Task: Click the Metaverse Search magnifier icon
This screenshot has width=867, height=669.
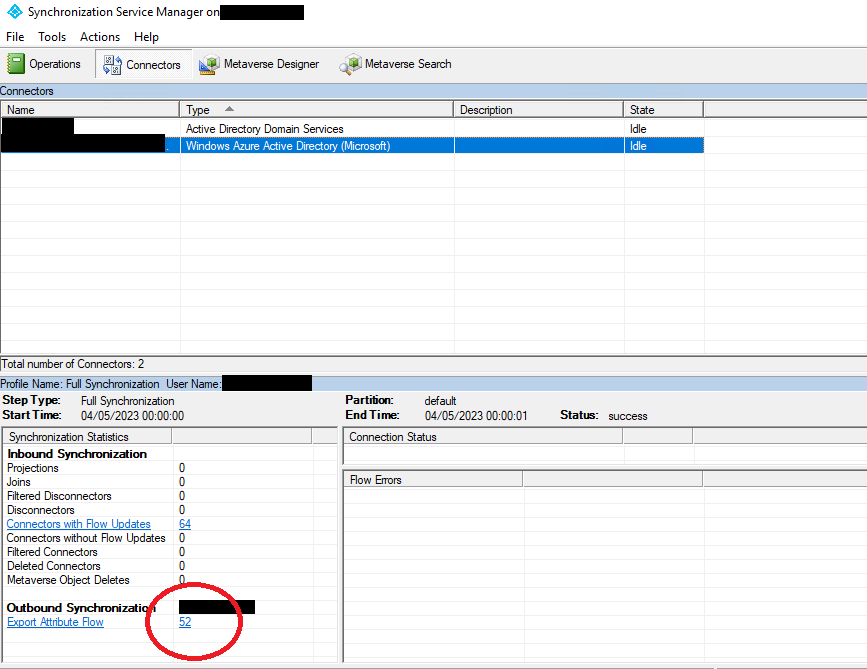Action: click(350, 63)
